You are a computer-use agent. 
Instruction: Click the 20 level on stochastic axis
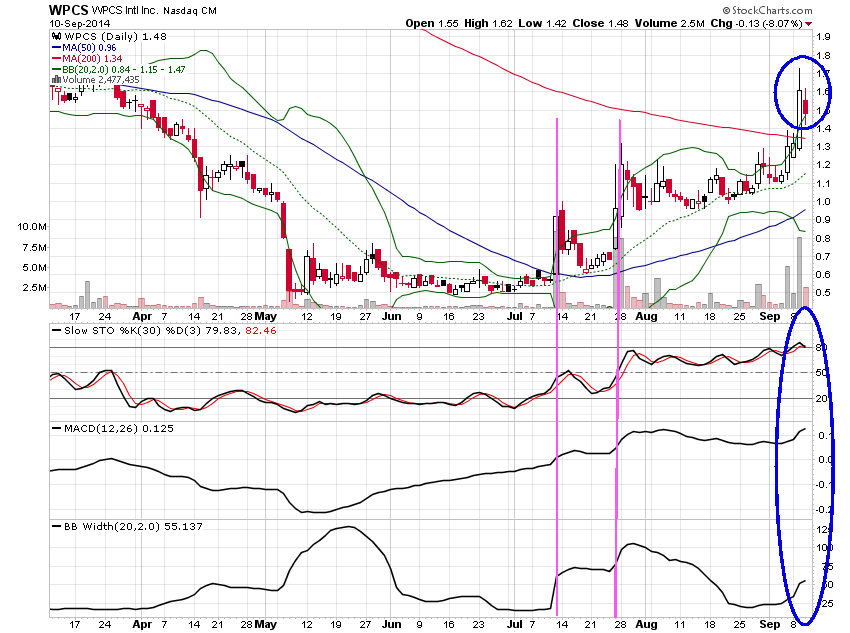tap(822, 399)
